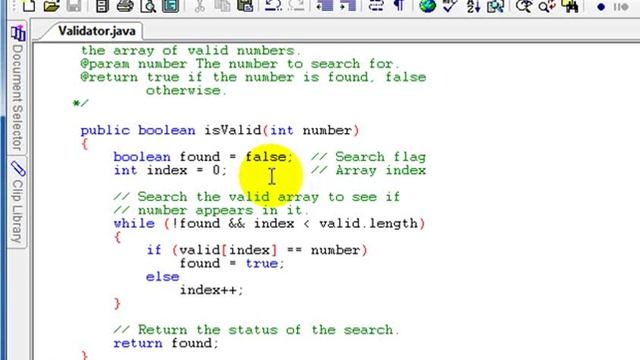640x360 pixels.
Task: Click the Find in Files binoculars icon
Action: tap(570, 6)
